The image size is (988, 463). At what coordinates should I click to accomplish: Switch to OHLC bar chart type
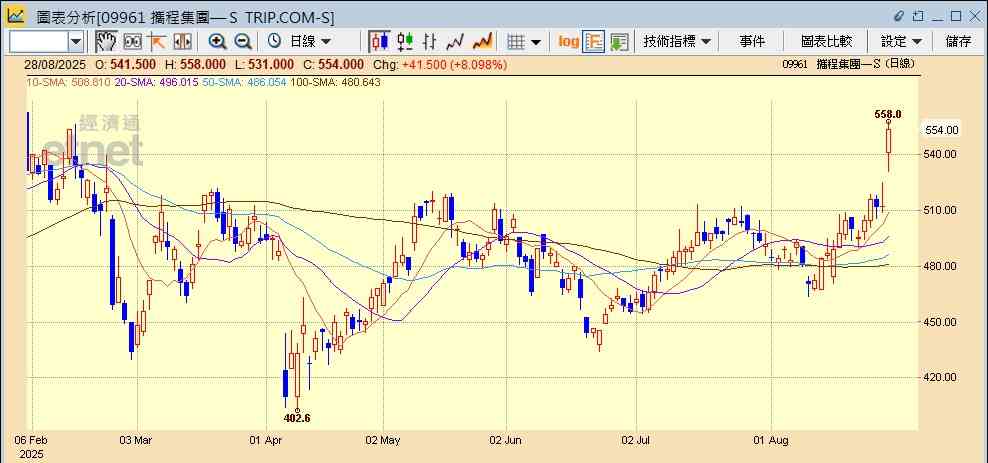[430, 42]
